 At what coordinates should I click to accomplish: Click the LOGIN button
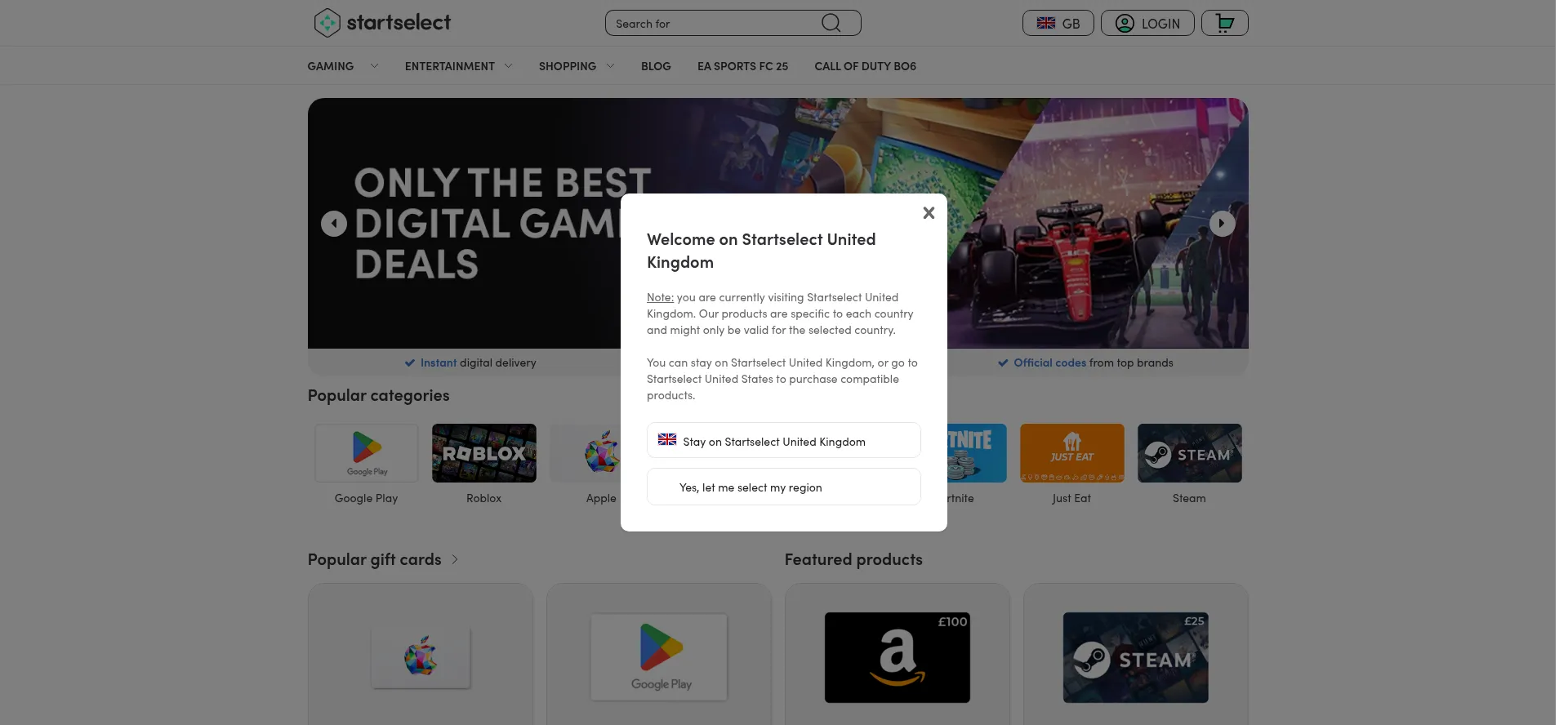tap(1147, 23)
